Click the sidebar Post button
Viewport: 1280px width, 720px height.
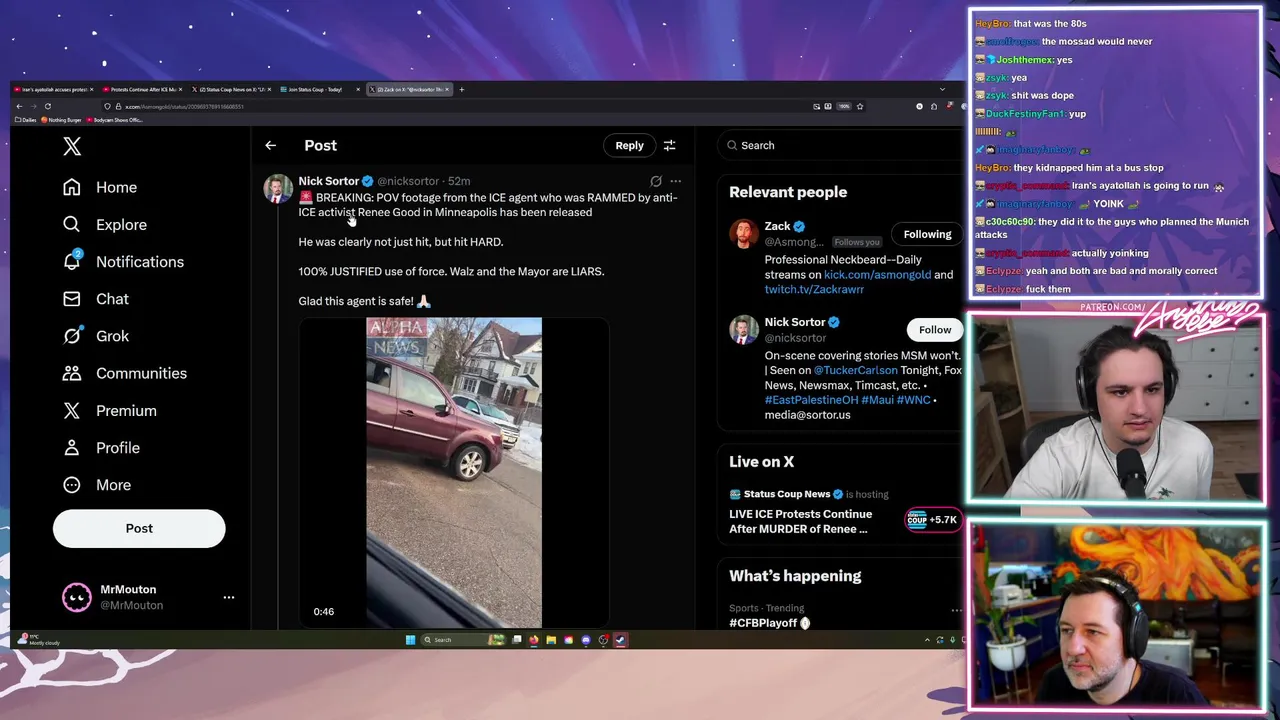(139, 528)
